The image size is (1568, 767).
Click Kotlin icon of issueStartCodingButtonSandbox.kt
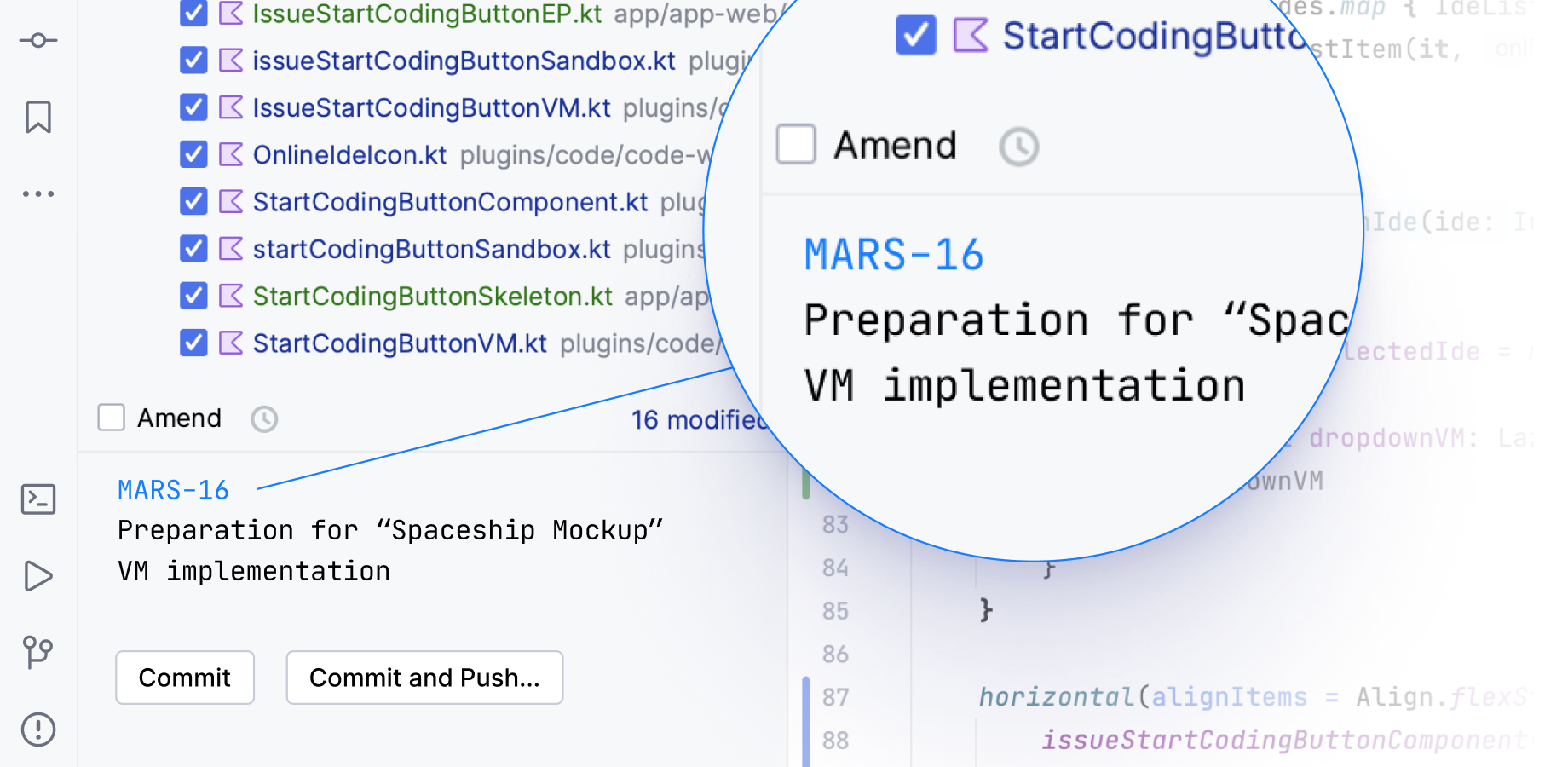point(231,61)
